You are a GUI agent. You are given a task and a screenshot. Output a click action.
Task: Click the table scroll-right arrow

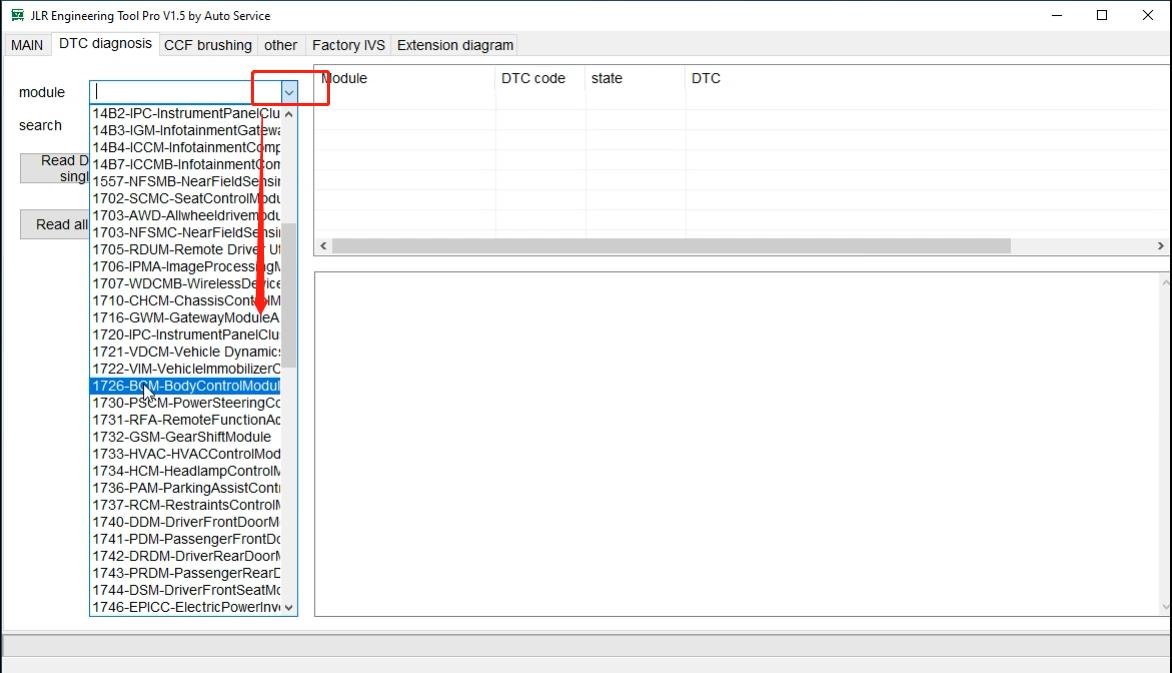(x=1160, y=246)
